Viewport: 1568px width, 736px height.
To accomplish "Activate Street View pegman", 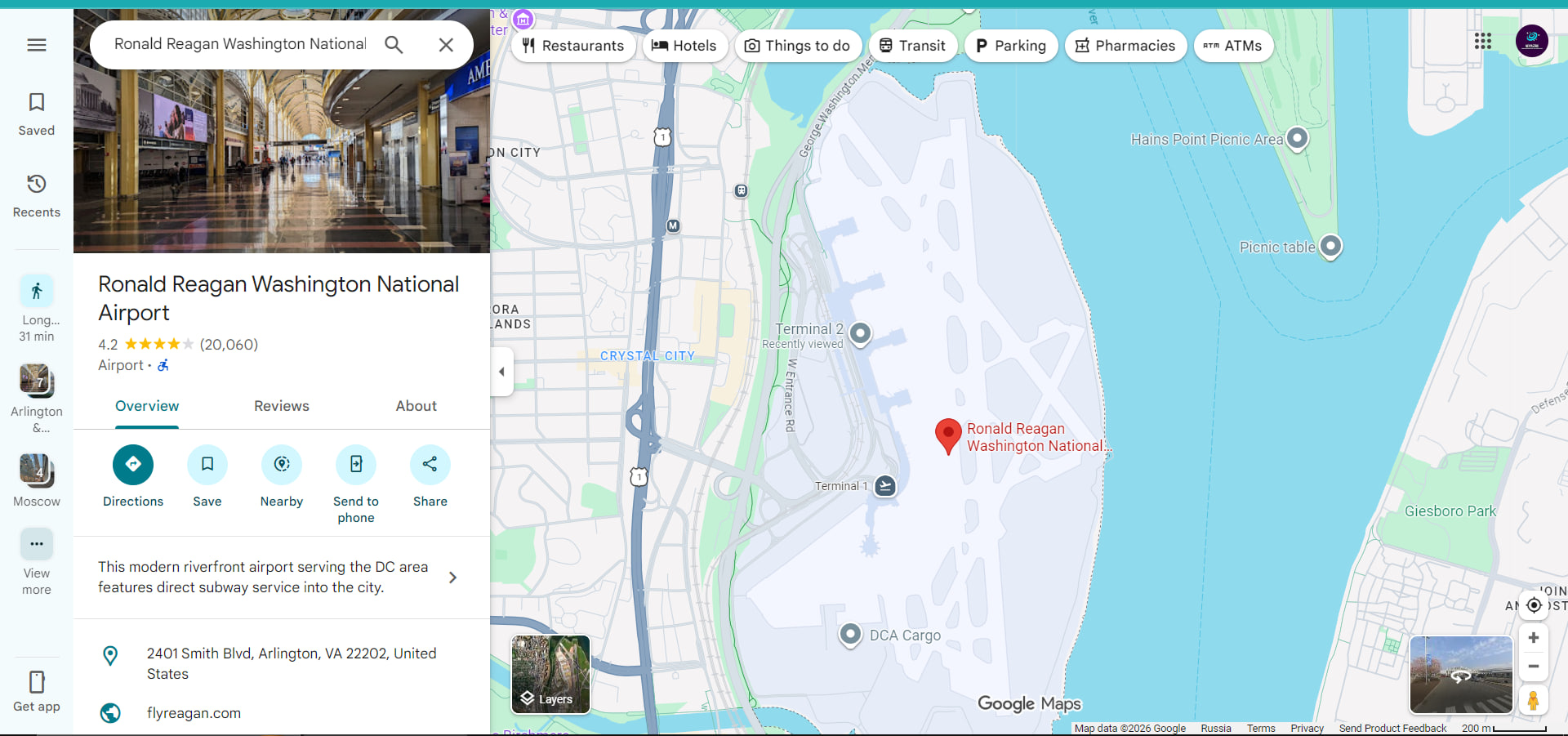I will point(1533,700).
